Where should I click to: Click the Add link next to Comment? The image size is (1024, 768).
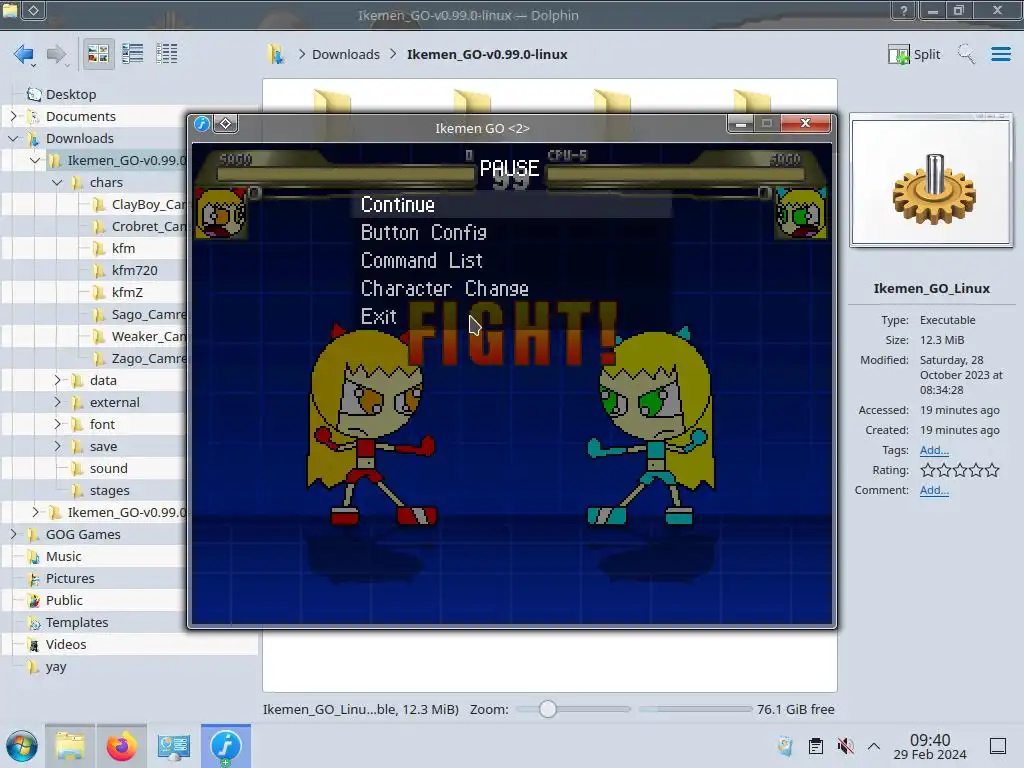point(934,490)
